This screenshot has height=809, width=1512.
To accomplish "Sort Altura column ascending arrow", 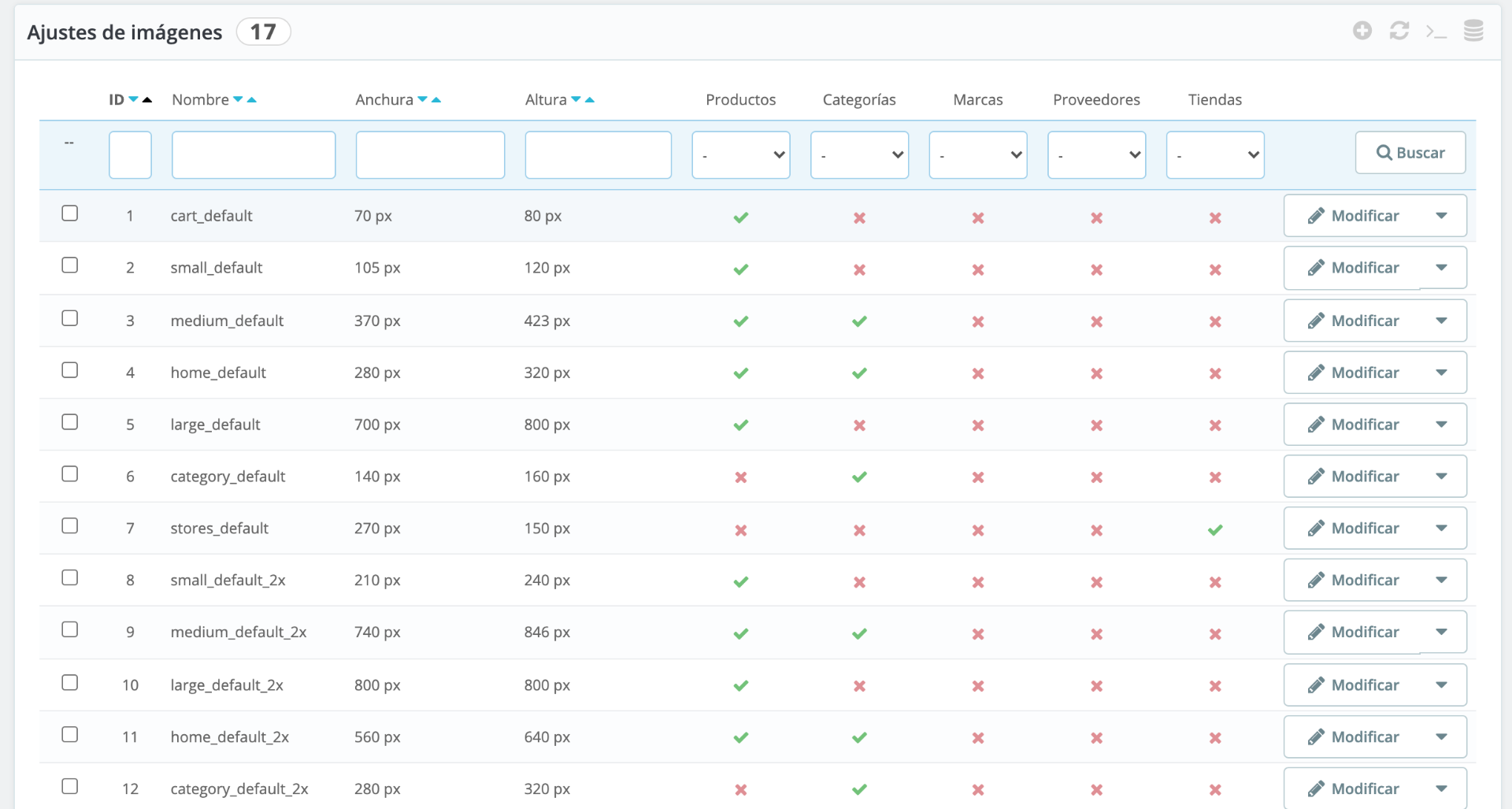I will click(590, 100).
